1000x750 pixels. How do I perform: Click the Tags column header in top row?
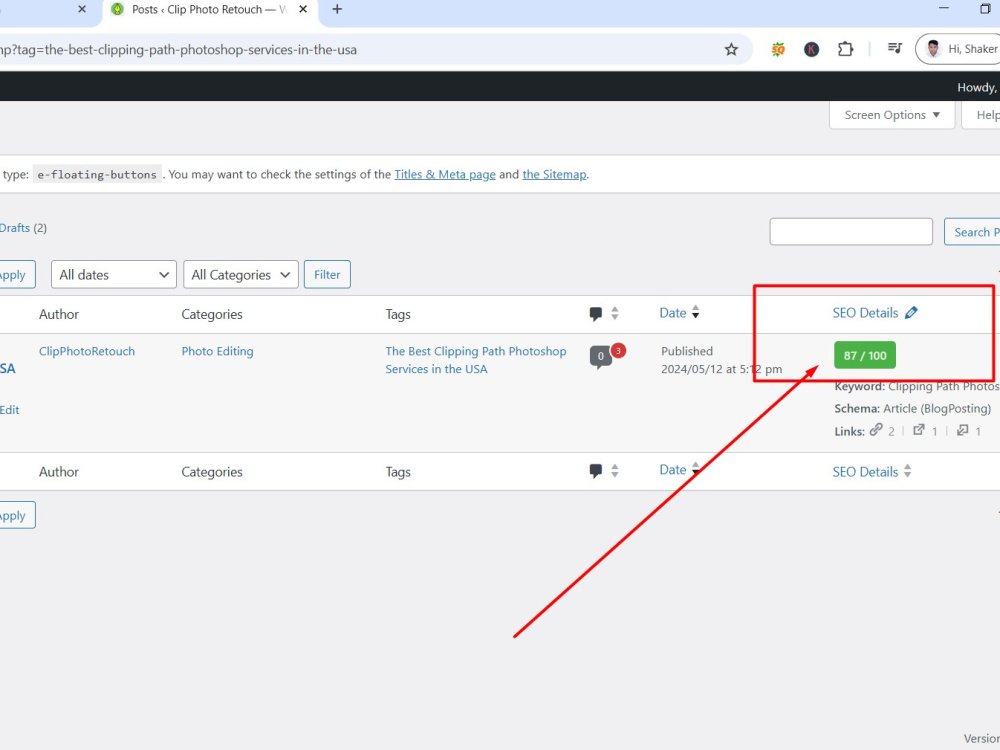[x=398, y=314]
